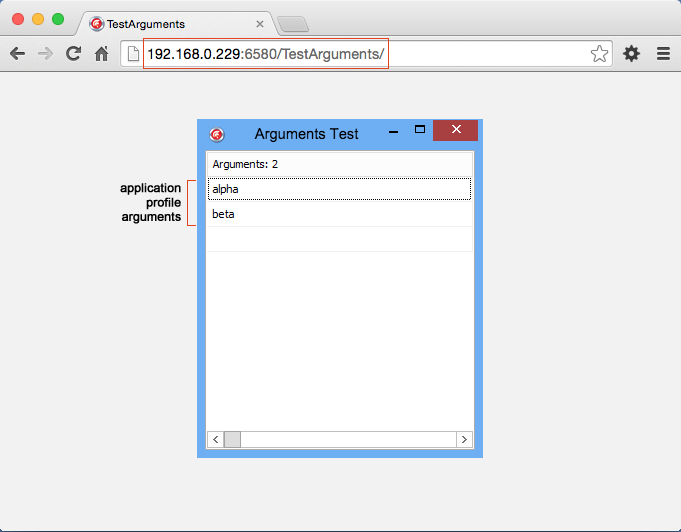Close the Arguments Test window

pyautogui.click(x=456, y=130)
